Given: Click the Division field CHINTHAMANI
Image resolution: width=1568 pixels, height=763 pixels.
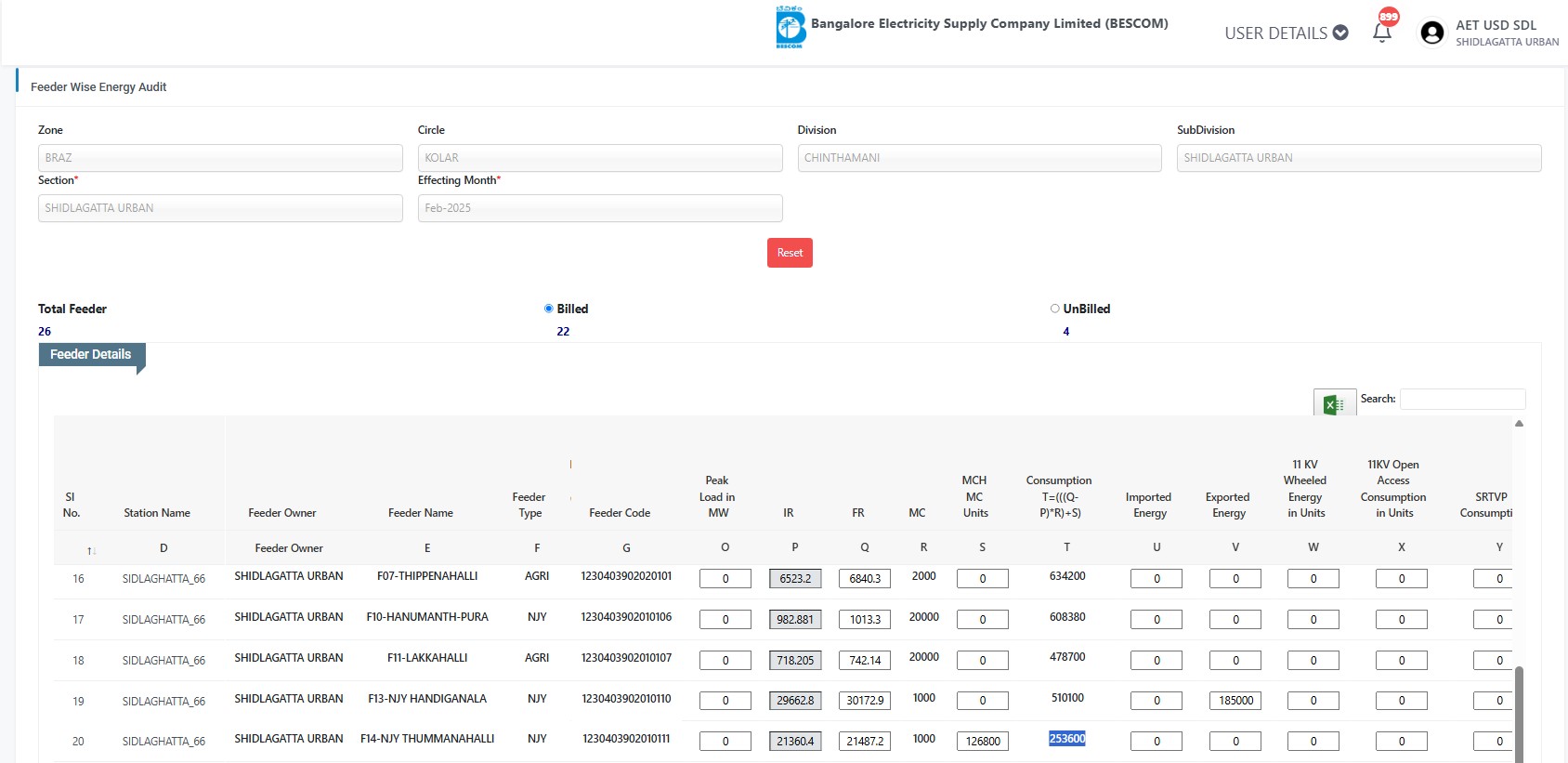Looking at the screenshot, I should coord(979,158).
